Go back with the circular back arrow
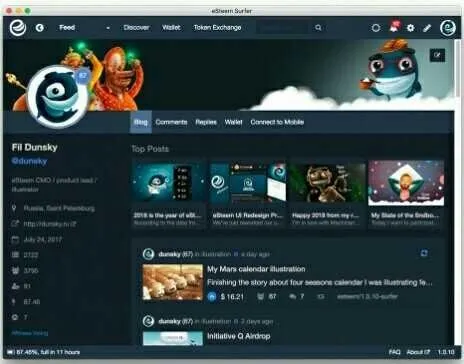The width and height of the screenshot is (464, 364). coord(40,28)
